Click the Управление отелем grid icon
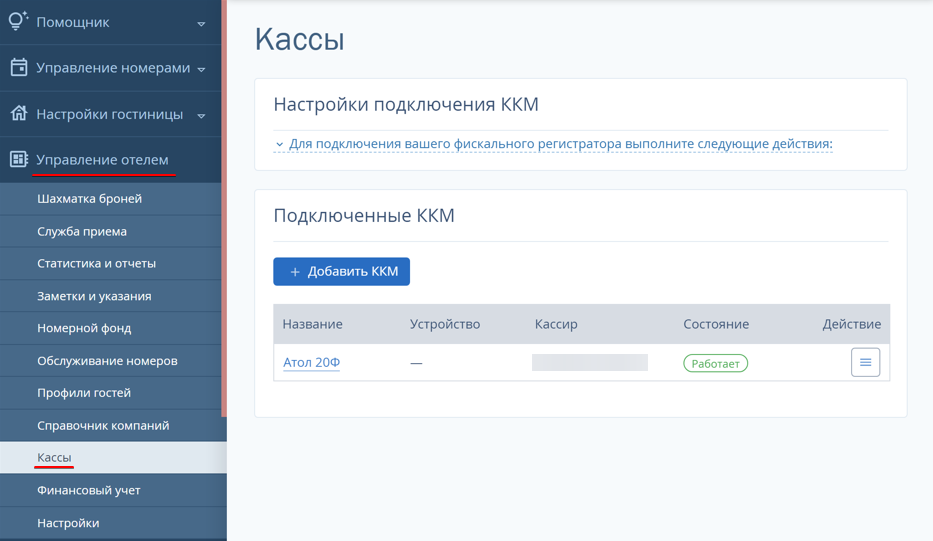This screenshot has height=541, width=933. [x=18, y=159]
